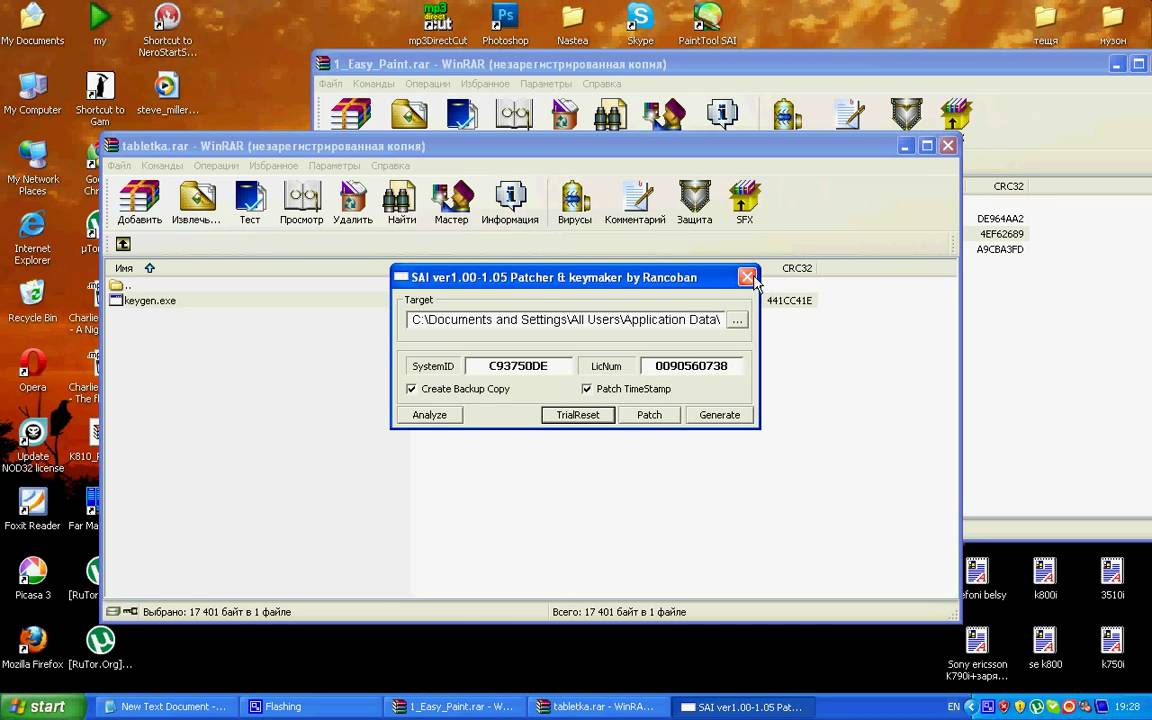Click protect shield icon in 1_Easy_Paint.rar toolbar
The height and width of the screenshot is (720, 1152).
(x=906, y=114)
